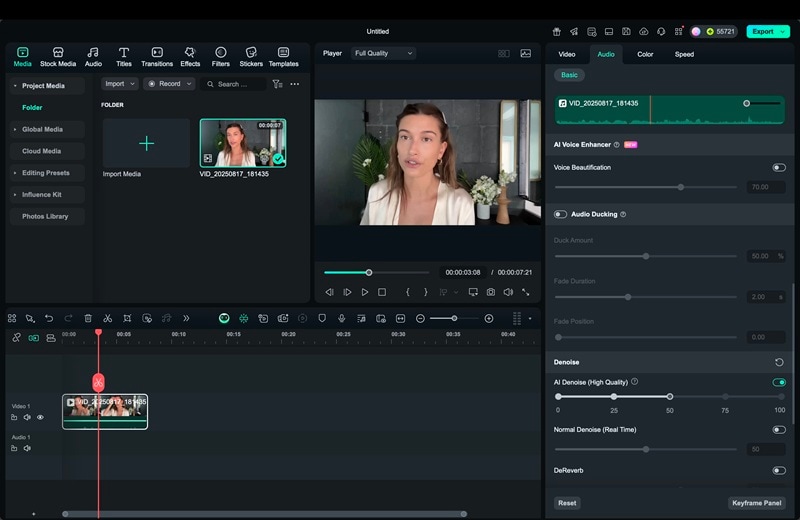Click the marker shield icon
800x520 pixels.
pyautogui.click(x=322, y=318)
